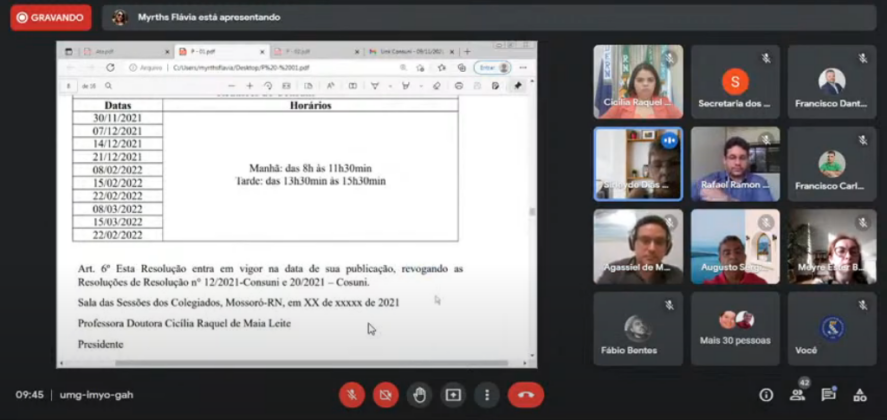
Task: Click the browser Entrar sign-in button
Action: point(486,68)
